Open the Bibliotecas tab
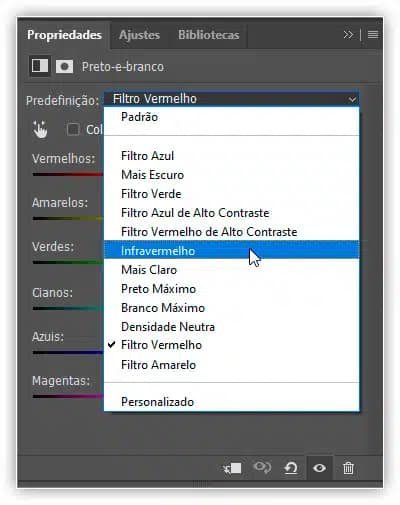The height and width of the screenshot is (505, 400). pyautogui.click(x=208, y=35)
